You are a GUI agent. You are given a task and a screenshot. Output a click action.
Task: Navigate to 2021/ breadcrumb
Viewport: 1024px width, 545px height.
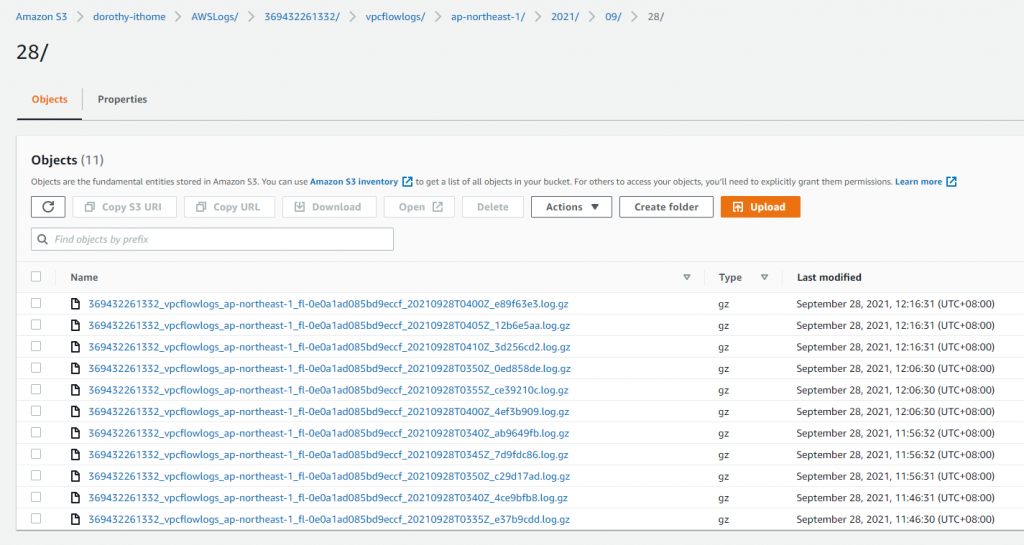point(565,17)
